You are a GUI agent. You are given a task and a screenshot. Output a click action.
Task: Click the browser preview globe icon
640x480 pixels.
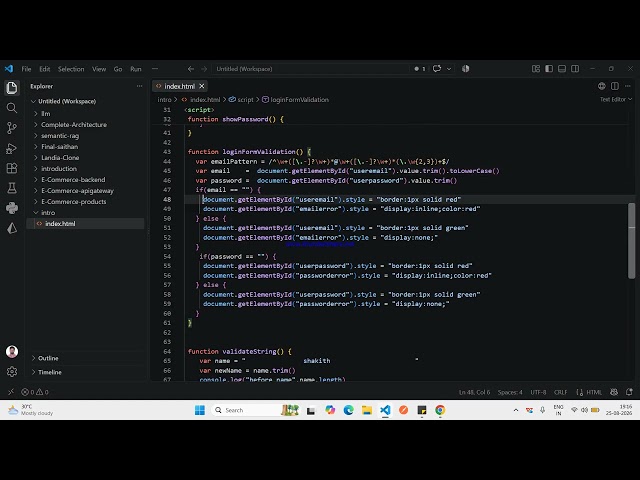click(602, 86)
